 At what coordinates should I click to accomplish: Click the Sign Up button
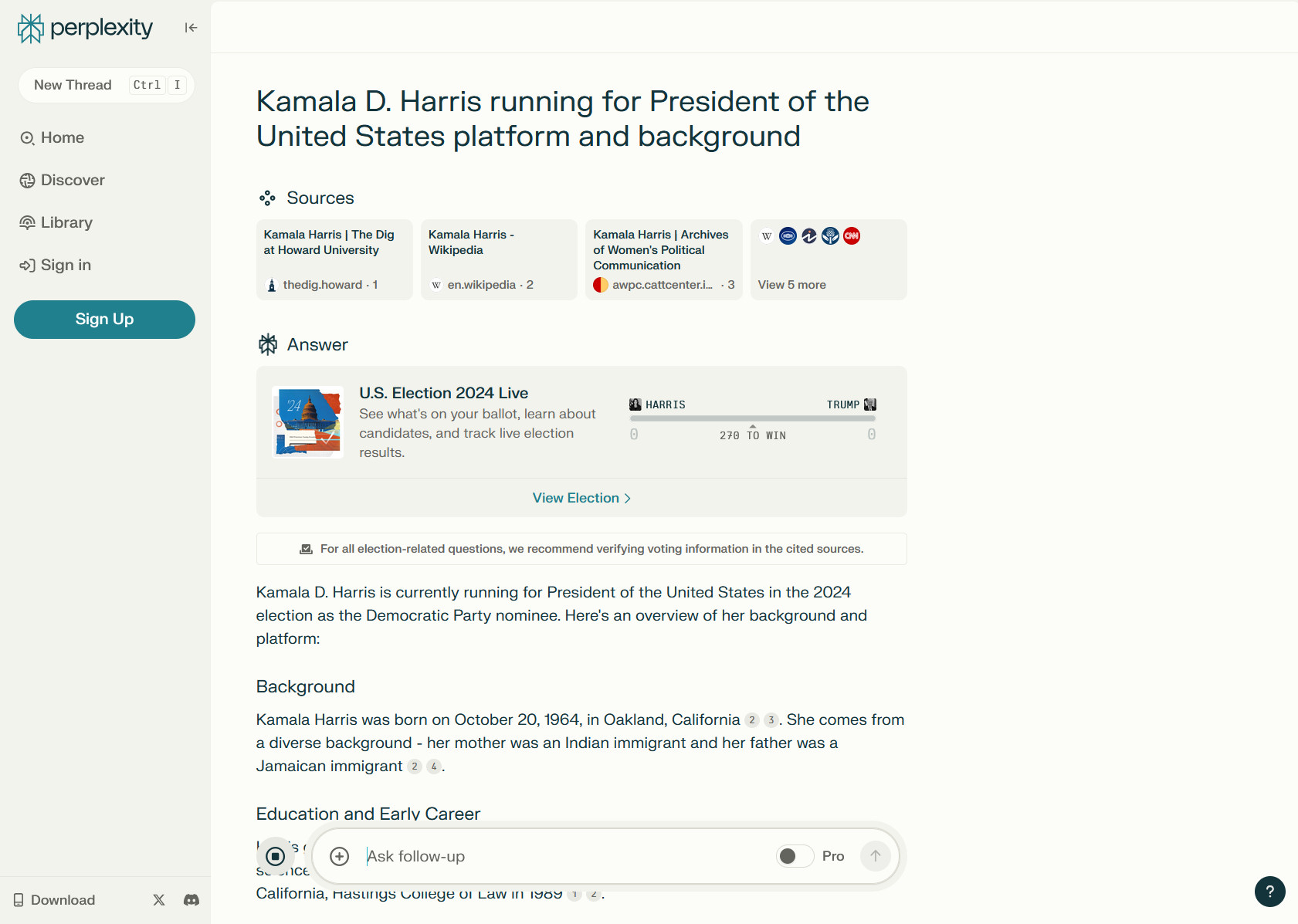point(104,319)
